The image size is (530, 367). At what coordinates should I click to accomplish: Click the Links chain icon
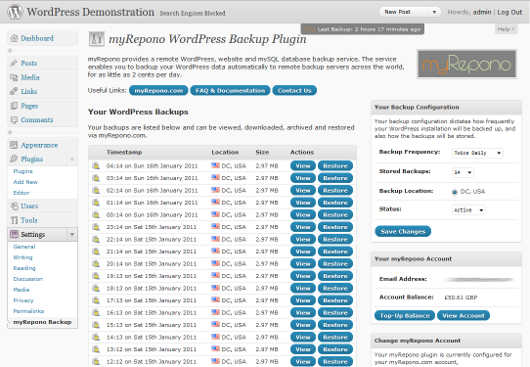(x=14, y=91)
